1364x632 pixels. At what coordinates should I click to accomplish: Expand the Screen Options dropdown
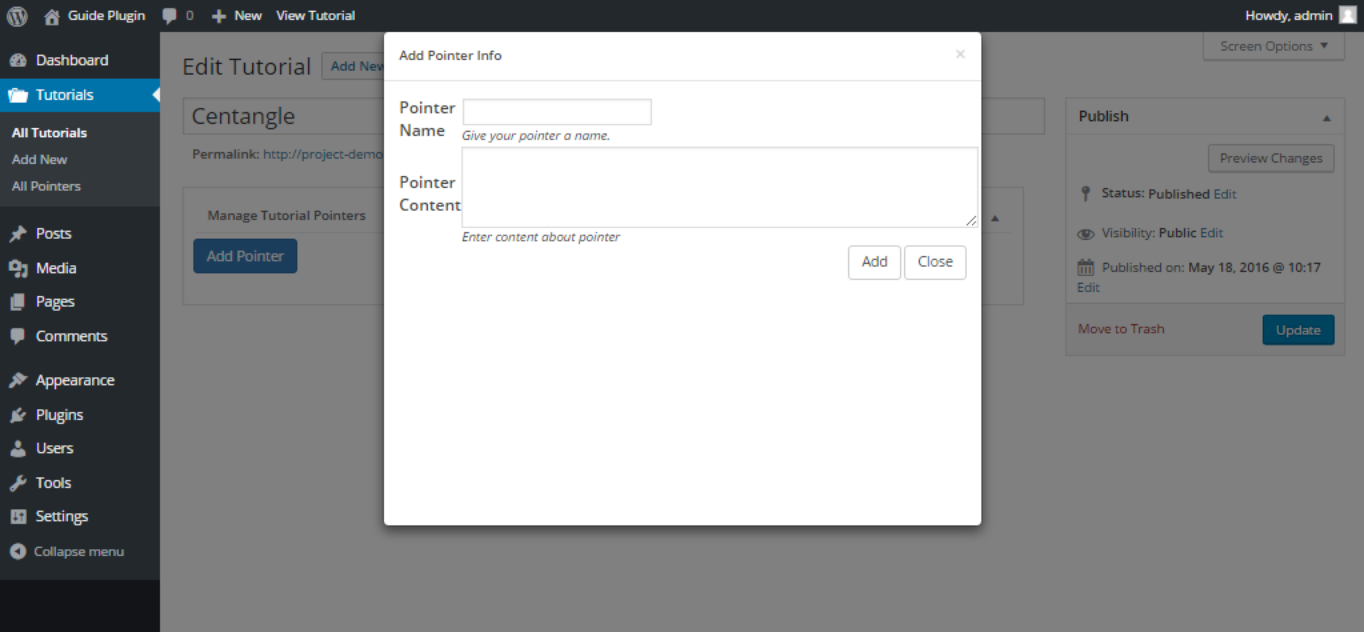tap(1274, 46)
